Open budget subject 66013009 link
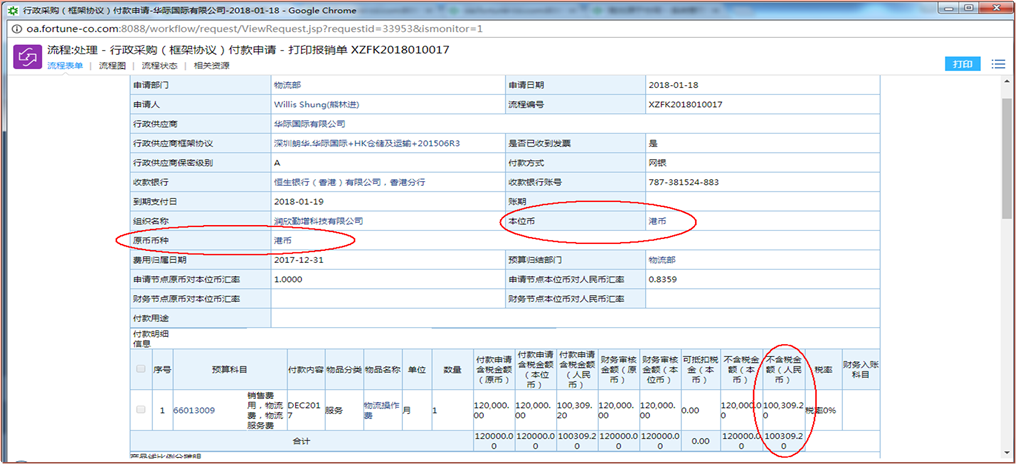Screen dimensions: 1016x464 [194, 410]
